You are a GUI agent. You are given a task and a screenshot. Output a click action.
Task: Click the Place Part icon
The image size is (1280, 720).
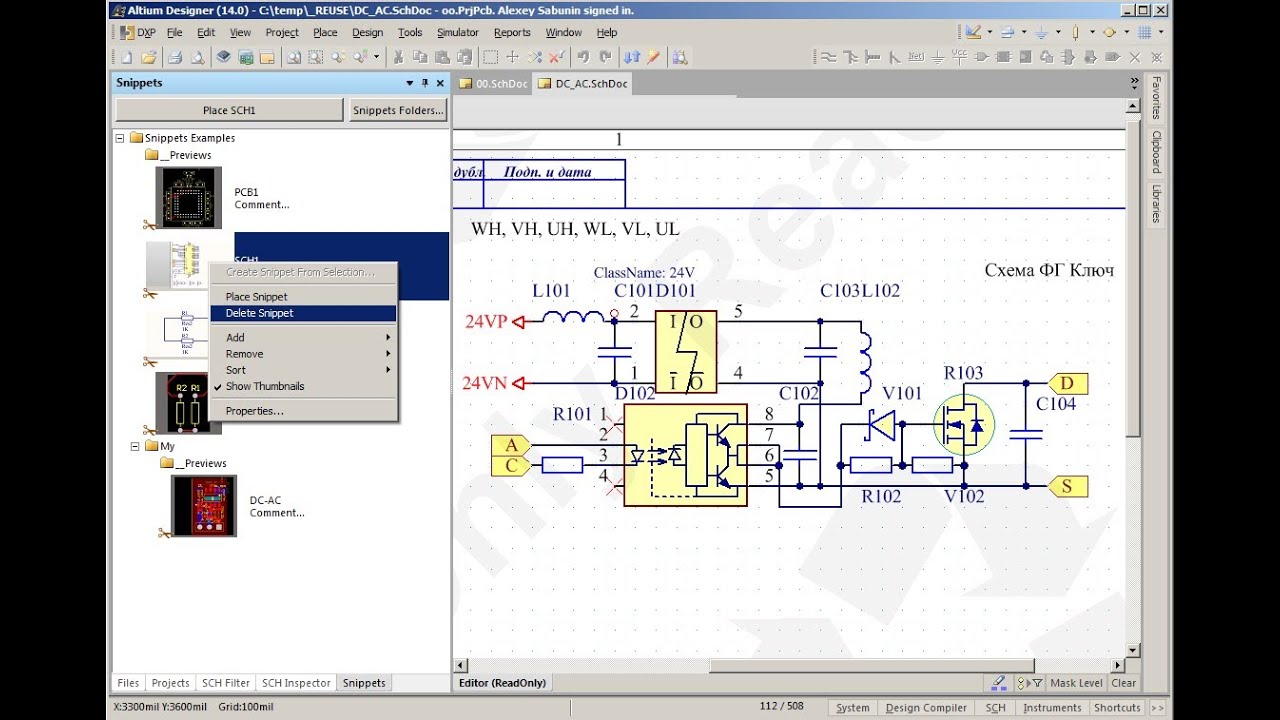pyautogui.click(x=982, y=57)
